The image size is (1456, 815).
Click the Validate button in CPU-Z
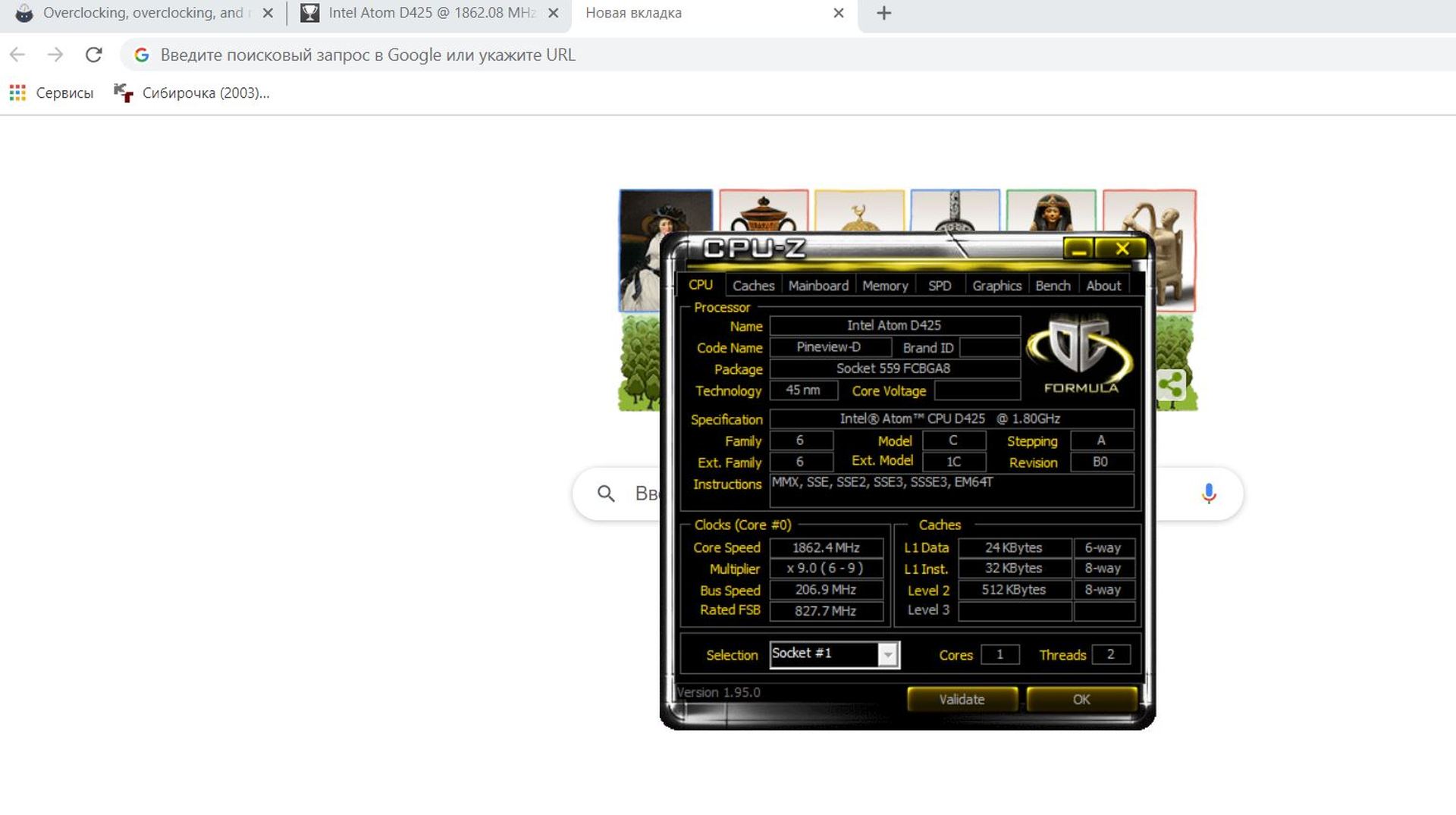coord(962,699)
